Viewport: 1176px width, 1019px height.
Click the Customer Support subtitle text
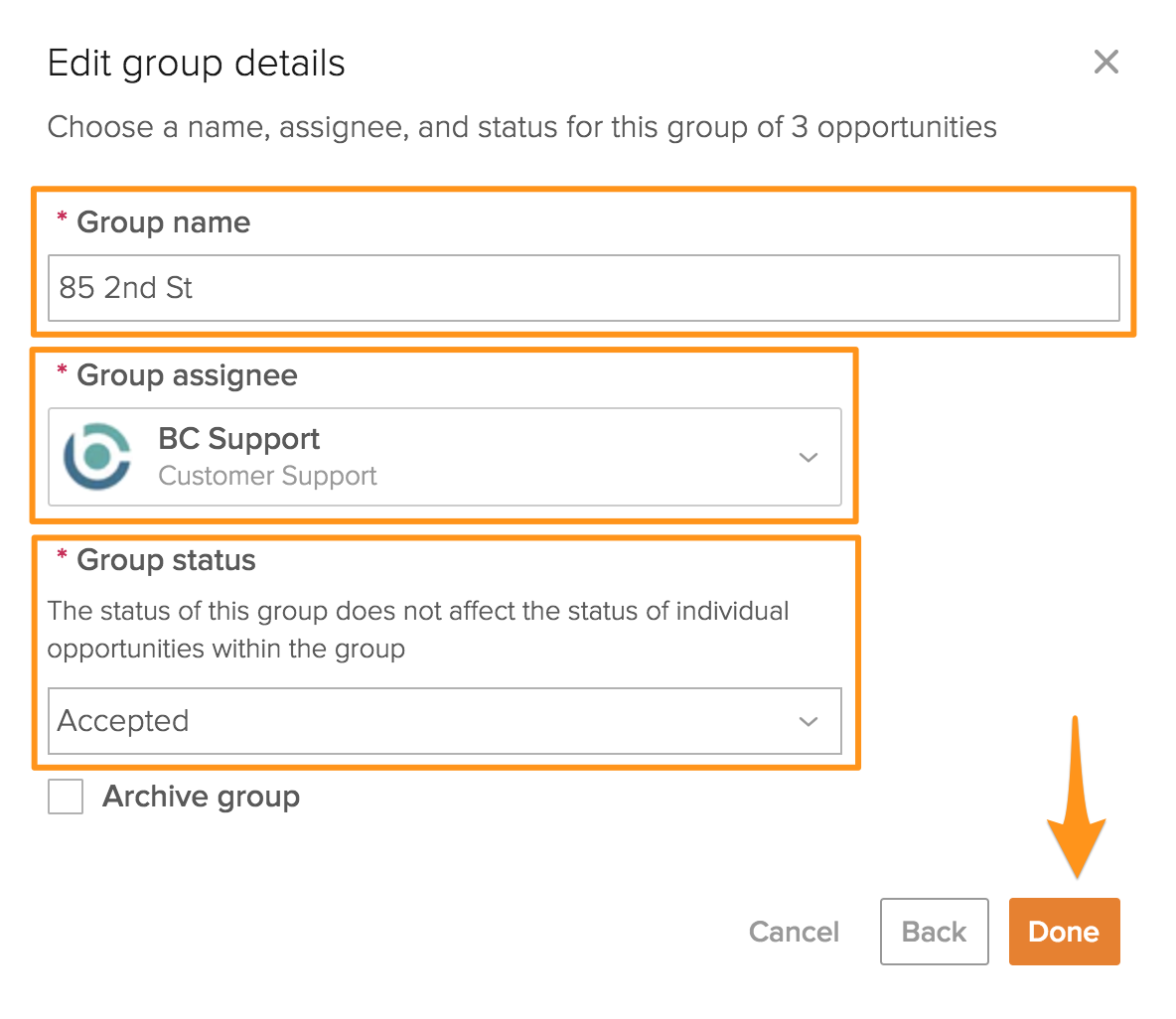pos(267,477)
